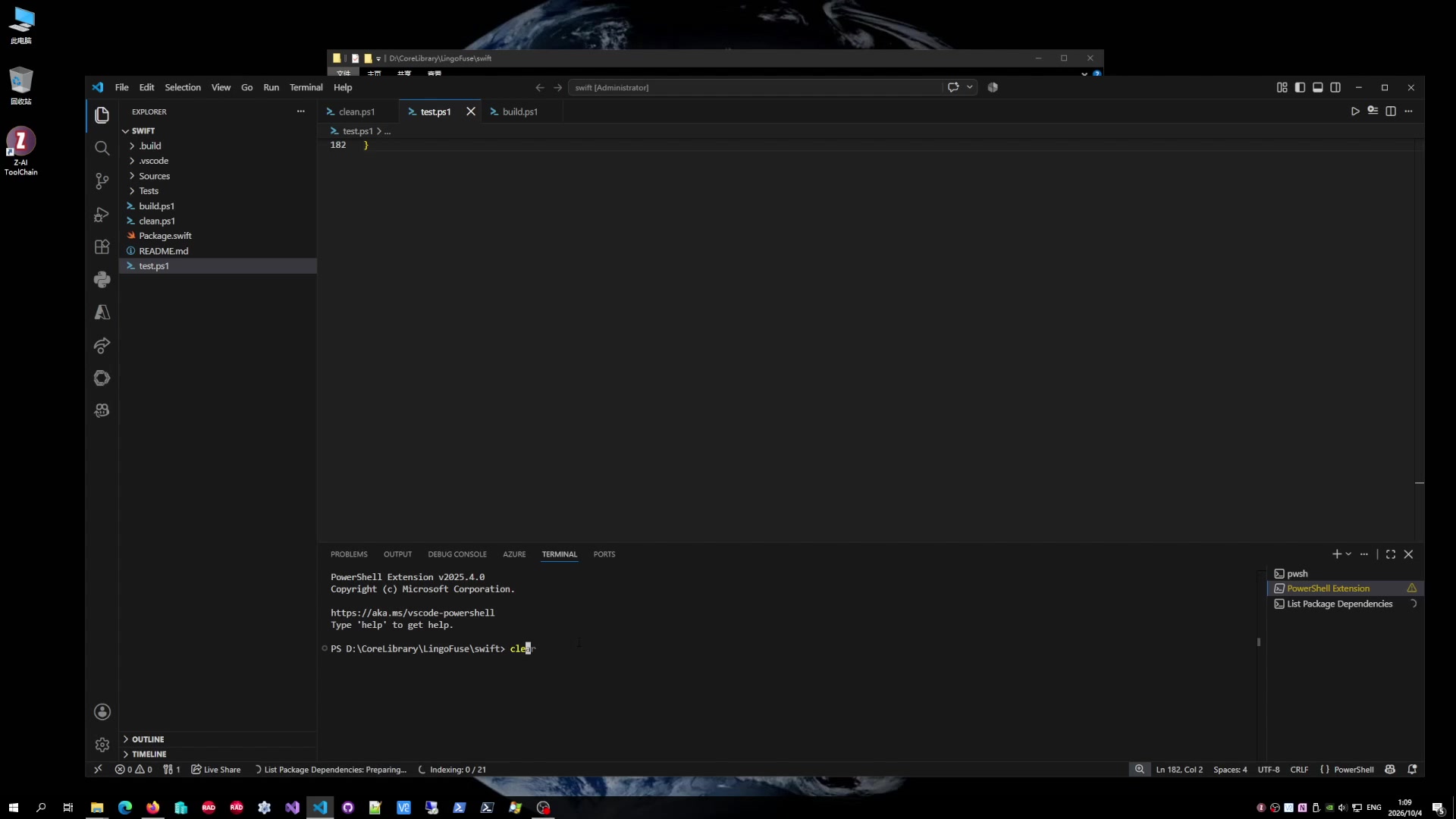Toggle the secondary side bar layout button
Viewport: 1456px width, 819px height.
(1335, 87)
